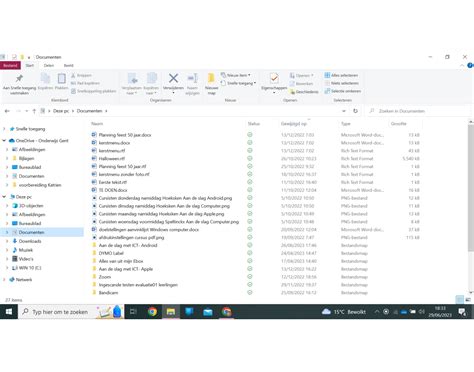Select folder Aan de slag met ICT - Apple
474x372 pixels.
126,269
